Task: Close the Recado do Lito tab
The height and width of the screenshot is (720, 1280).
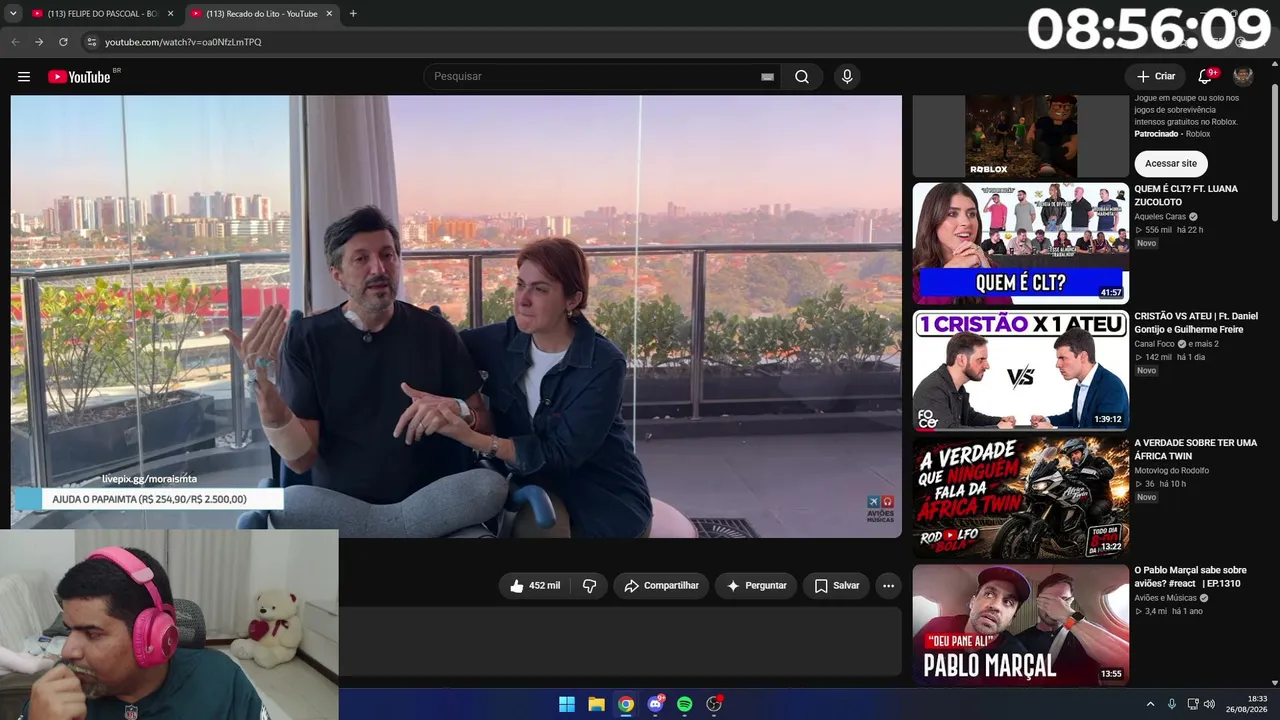Action: point(329,14)
